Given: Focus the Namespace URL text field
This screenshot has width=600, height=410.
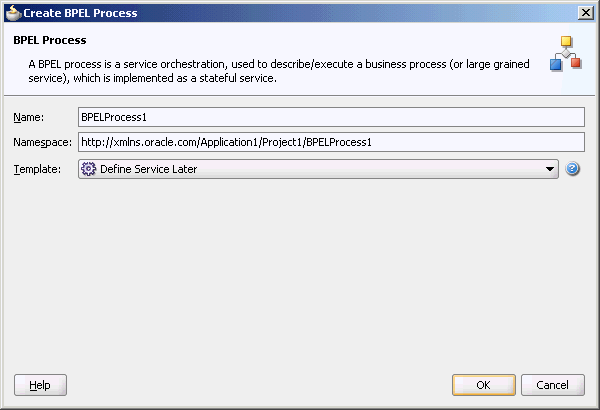Looking at the screenshot, I should click(331, 142).
